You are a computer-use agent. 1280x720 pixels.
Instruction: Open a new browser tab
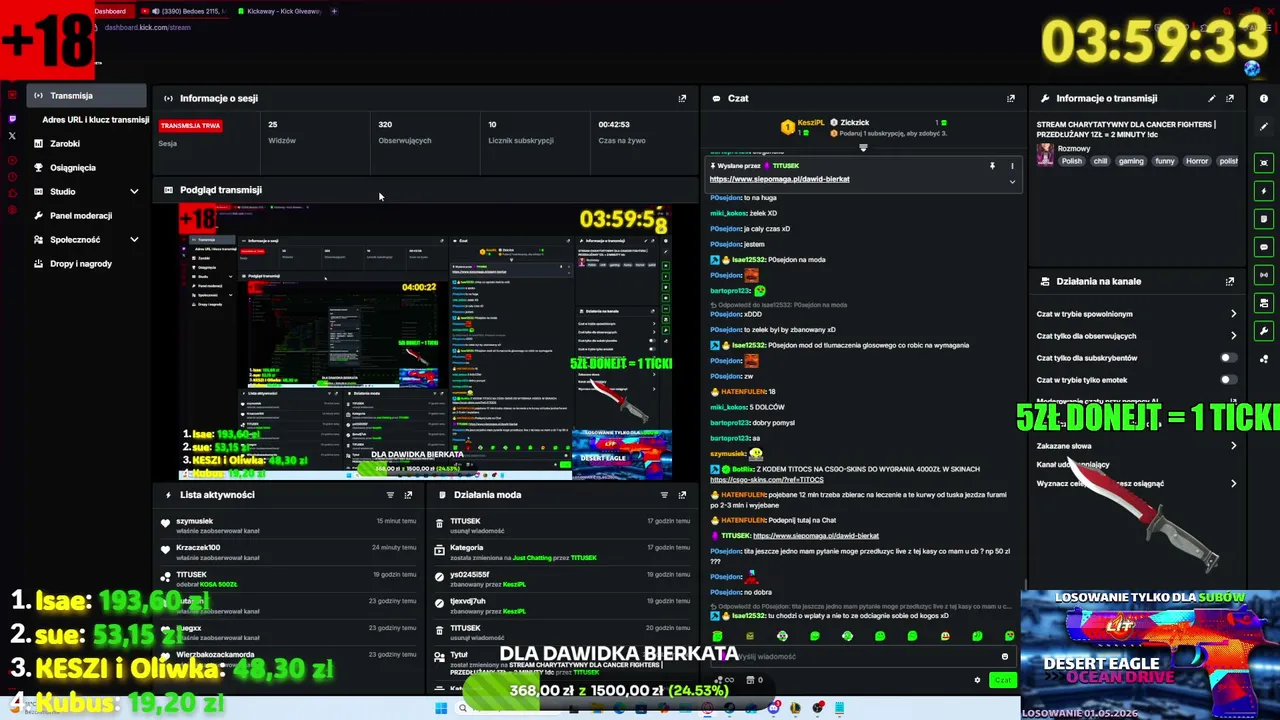click(334, 11)
